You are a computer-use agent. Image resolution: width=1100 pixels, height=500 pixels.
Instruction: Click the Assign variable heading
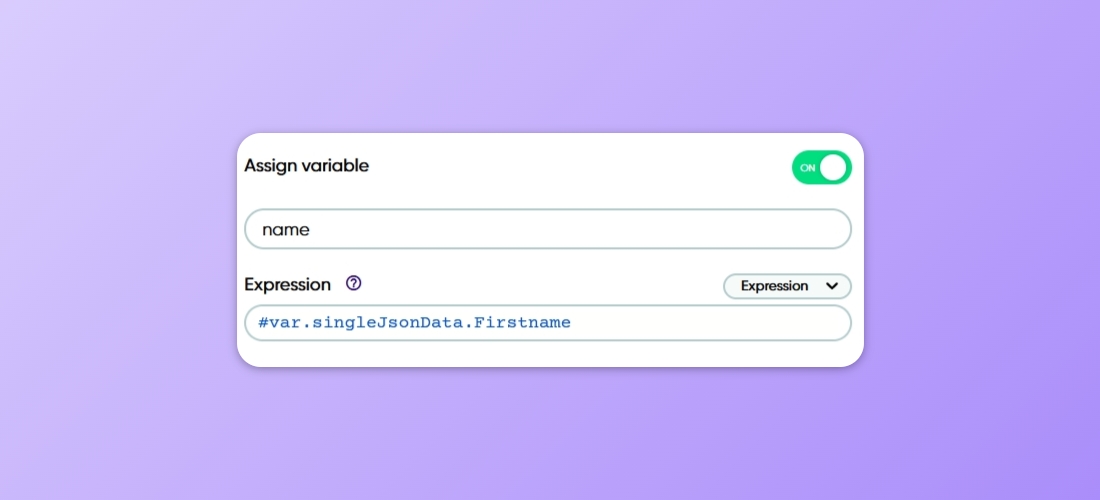(306, 166)
